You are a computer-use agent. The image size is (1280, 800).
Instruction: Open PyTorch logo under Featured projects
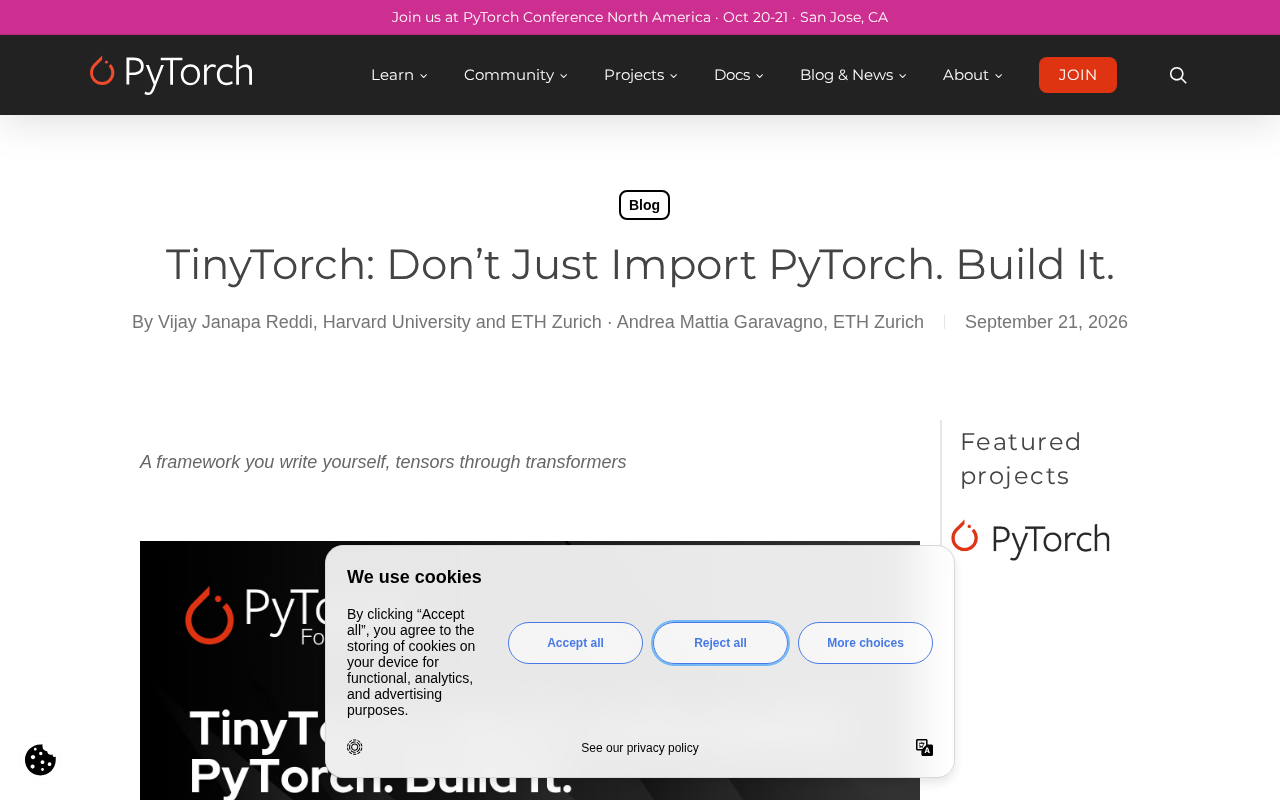[x=1030, y=540]
